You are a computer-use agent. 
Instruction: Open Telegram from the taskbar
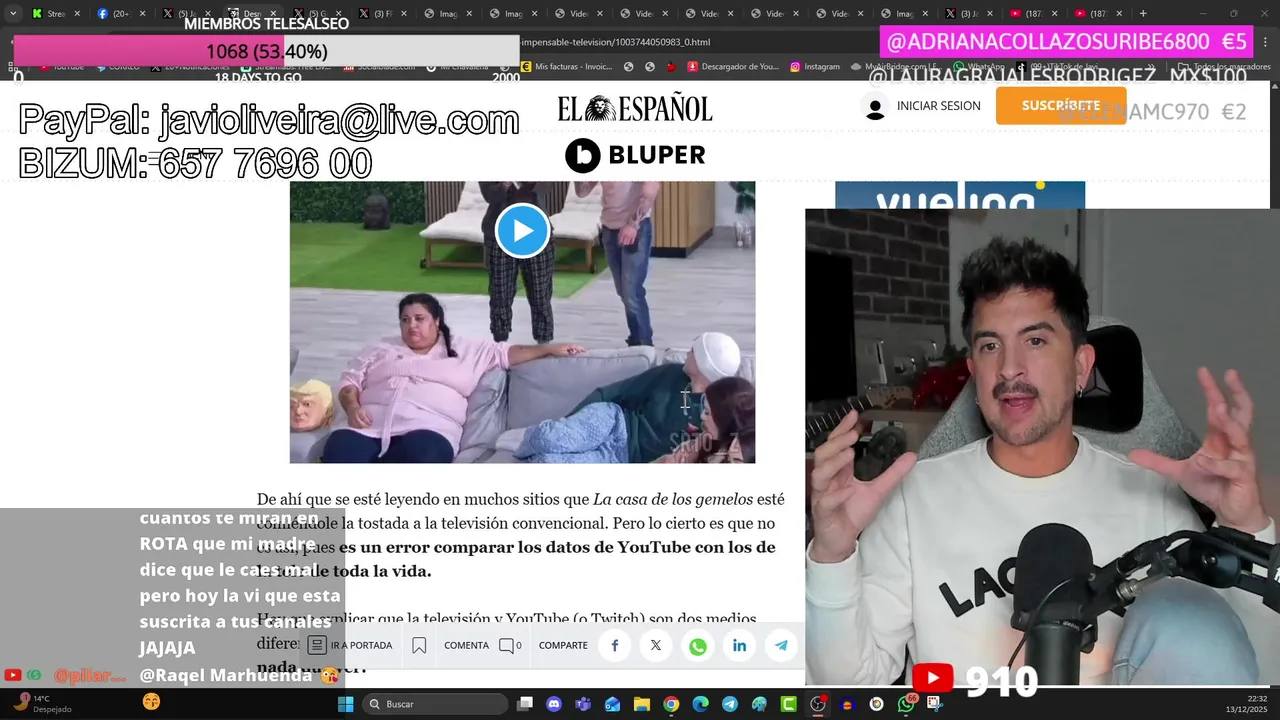pos(730,704)
